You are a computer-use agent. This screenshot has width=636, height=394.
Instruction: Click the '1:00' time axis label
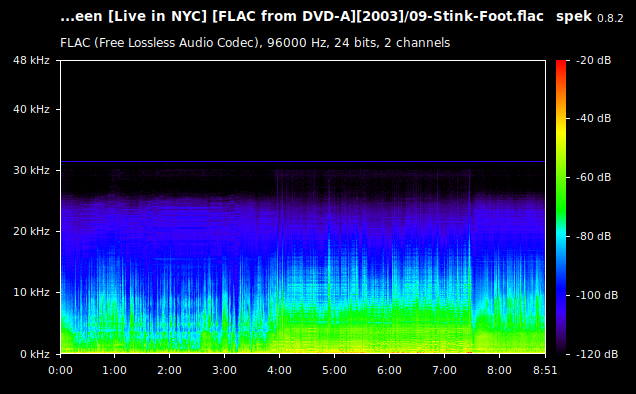114,370
